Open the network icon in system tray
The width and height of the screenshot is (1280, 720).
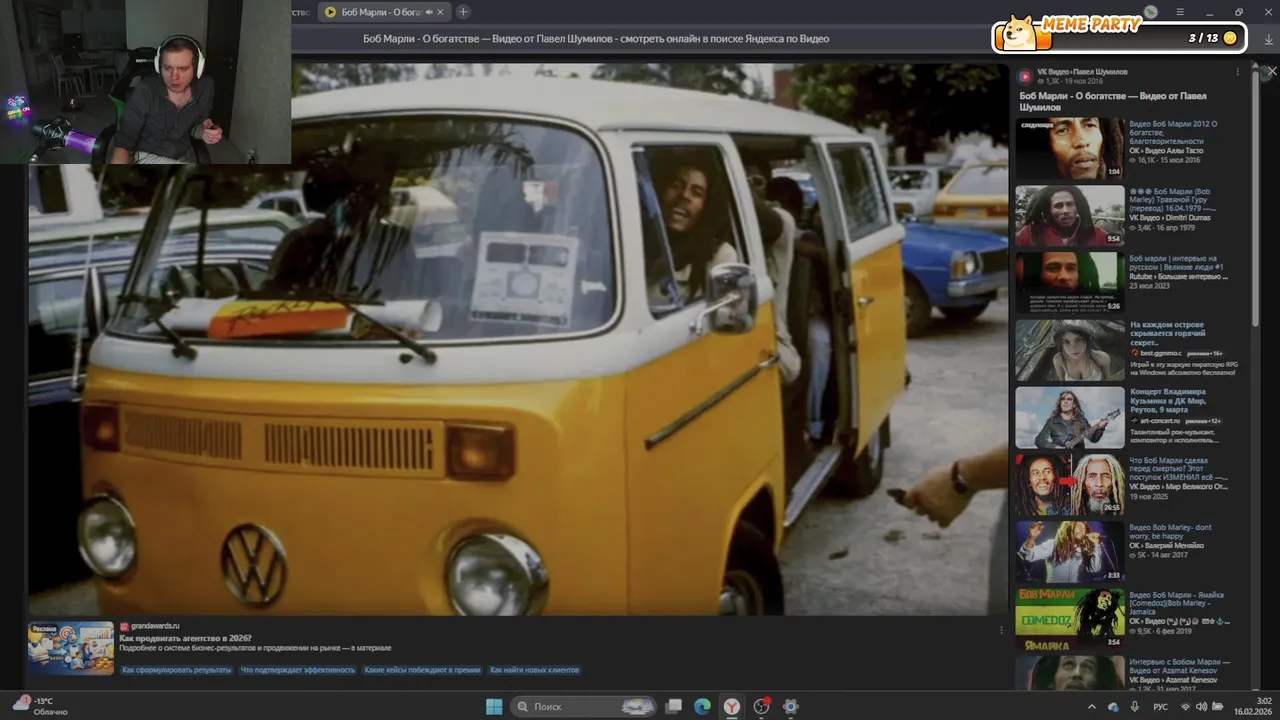coord(1184,706)
